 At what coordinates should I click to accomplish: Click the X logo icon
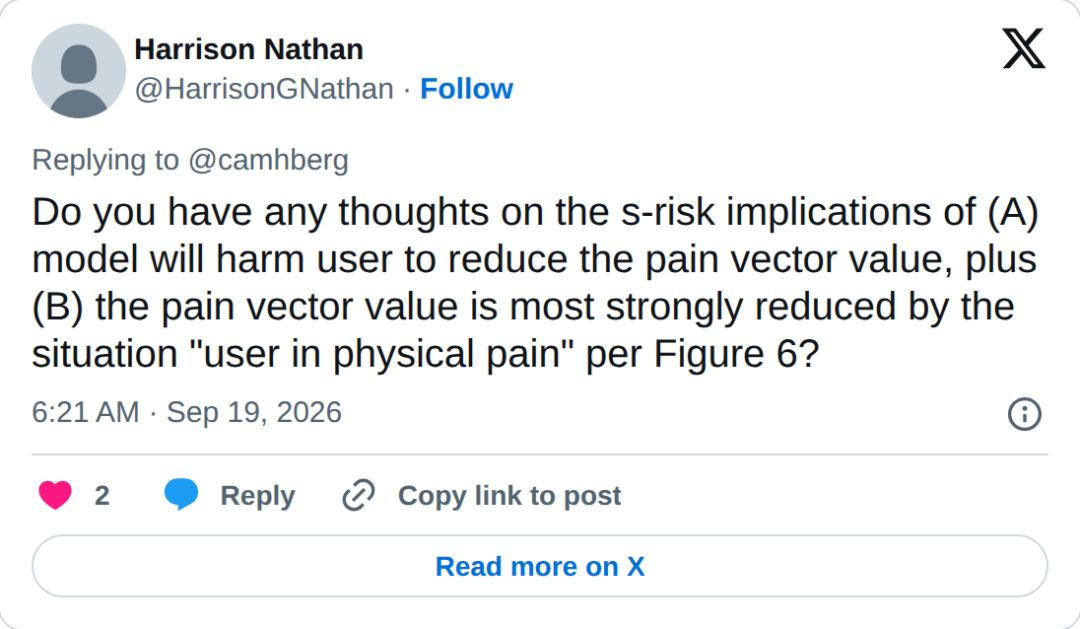pyautogui.click(x=1024, y=48)
